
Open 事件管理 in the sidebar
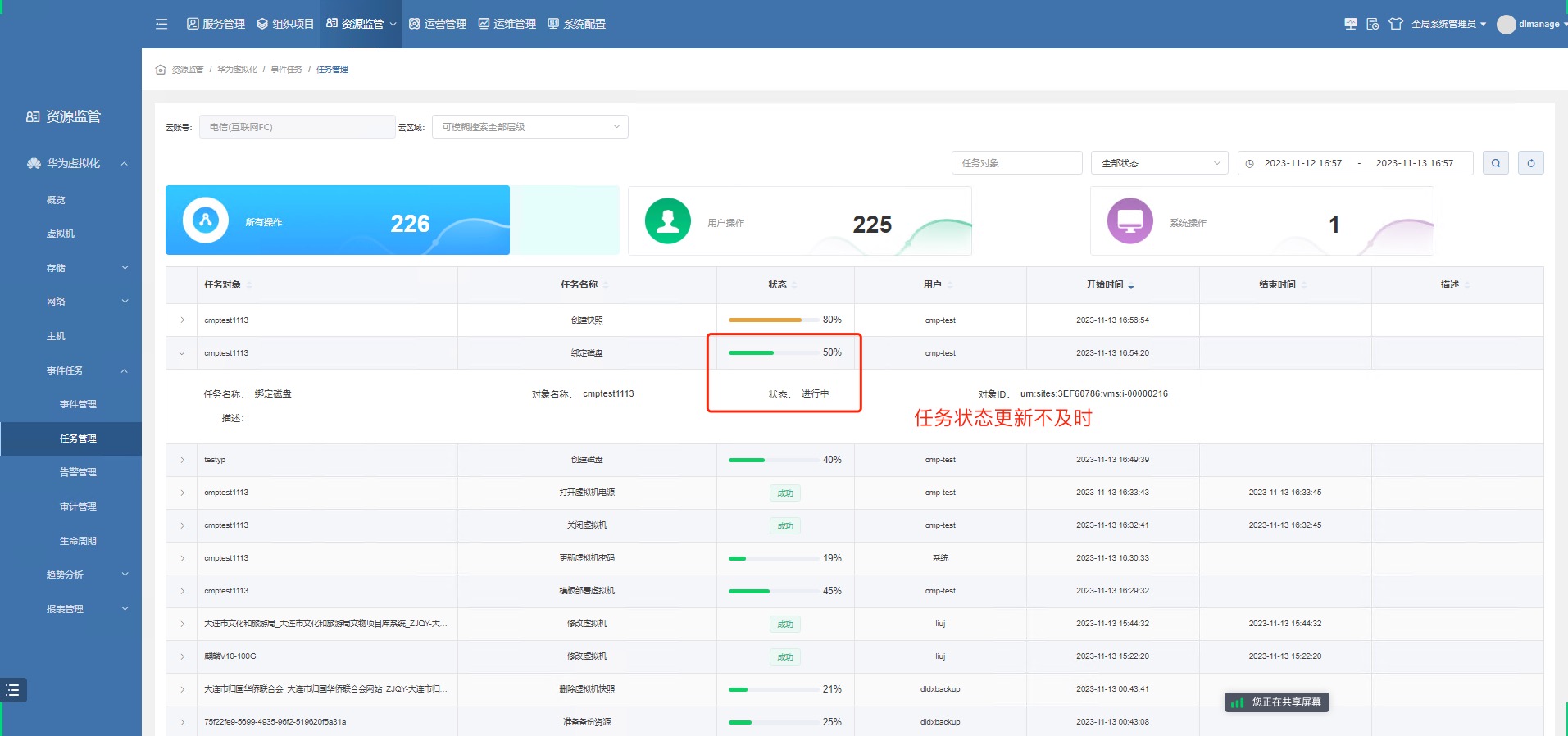click(x=78, y=404)
